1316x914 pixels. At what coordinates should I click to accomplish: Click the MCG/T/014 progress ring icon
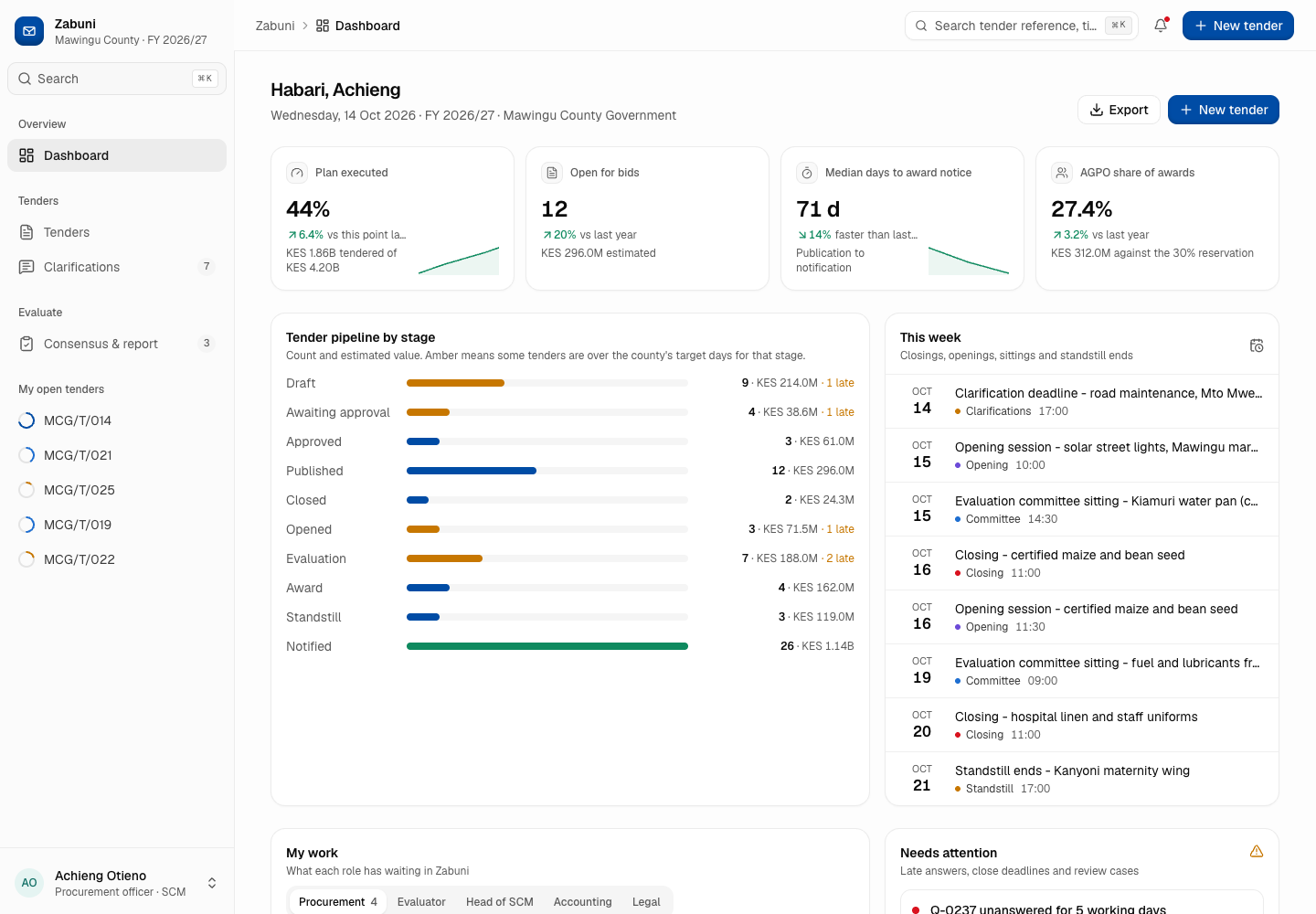27,420
